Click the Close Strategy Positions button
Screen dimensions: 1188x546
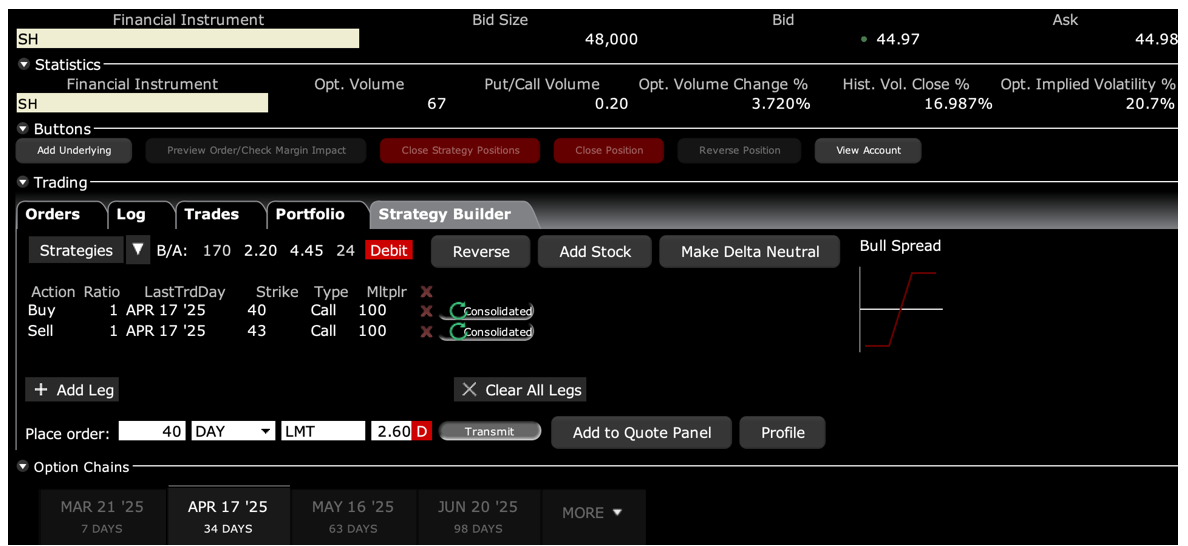461,151
